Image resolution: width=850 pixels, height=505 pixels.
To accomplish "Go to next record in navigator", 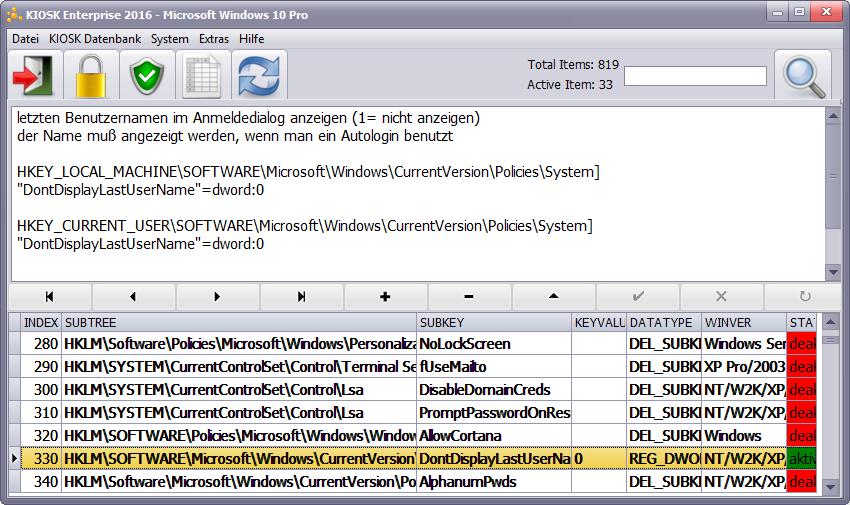I will point(217,296).
